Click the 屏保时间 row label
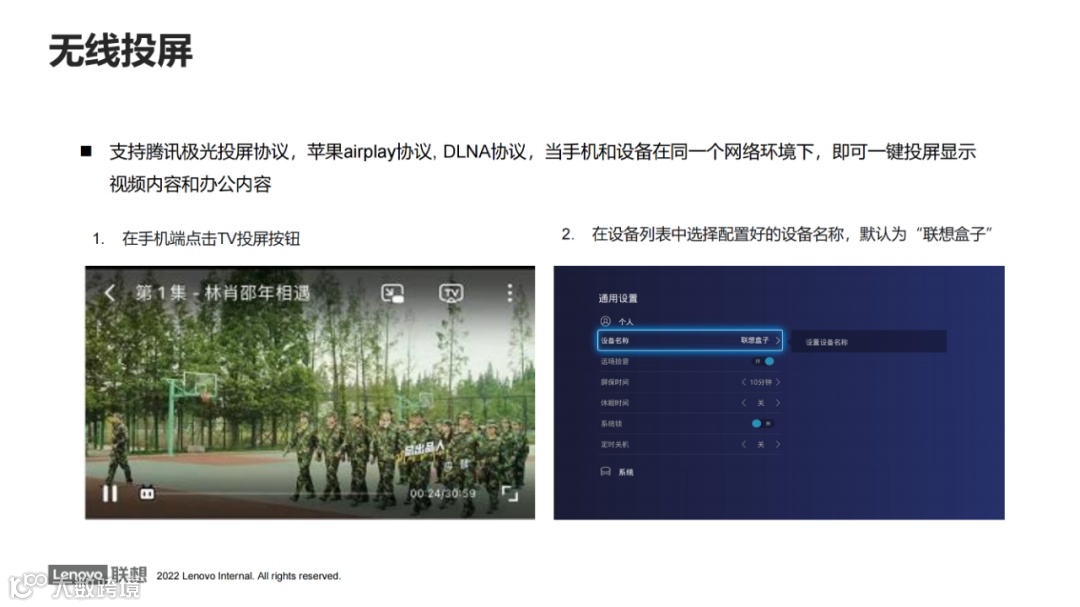The image size is (1080, 607). (x=614, y=382)
